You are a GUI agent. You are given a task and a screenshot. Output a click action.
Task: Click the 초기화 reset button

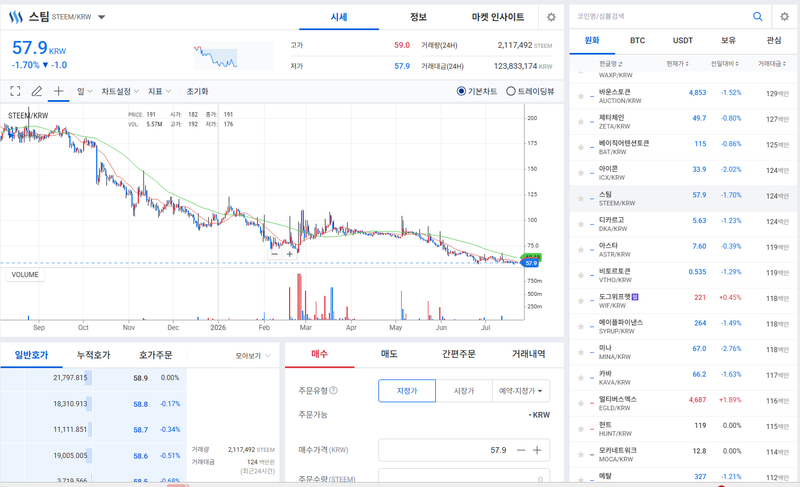(197, 91)
